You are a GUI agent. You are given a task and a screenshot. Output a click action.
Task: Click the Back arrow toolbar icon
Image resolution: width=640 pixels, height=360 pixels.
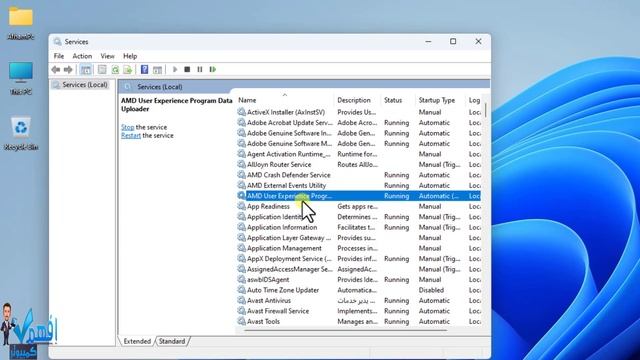coord(56,69)
